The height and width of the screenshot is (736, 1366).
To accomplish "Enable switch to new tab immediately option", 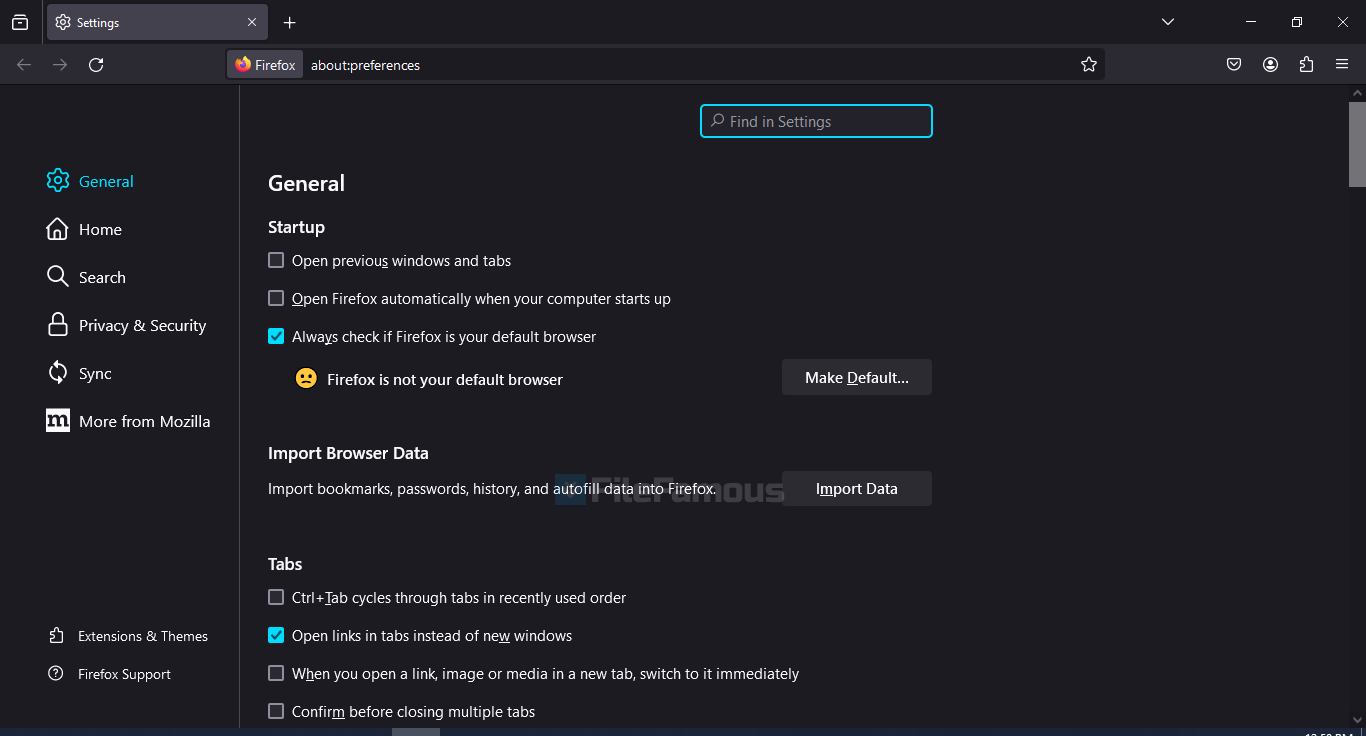I will (x=276, y=673).
